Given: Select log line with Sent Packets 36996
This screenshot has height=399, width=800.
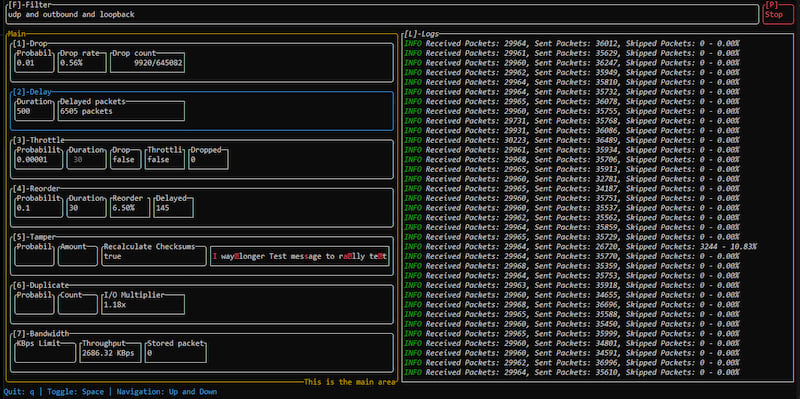Looking at the screenshot, I should [571, 362].
